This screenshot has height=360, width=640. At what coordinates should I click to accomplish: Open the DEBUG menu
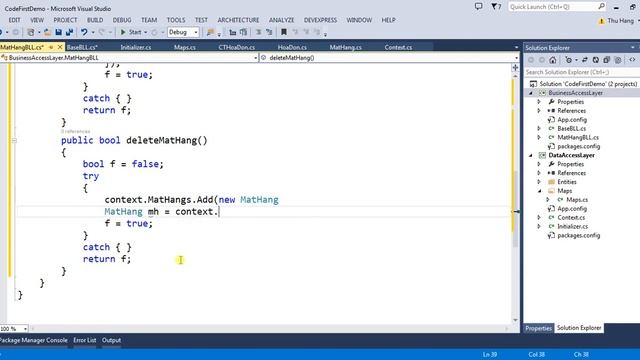click(x=122, y=20)
